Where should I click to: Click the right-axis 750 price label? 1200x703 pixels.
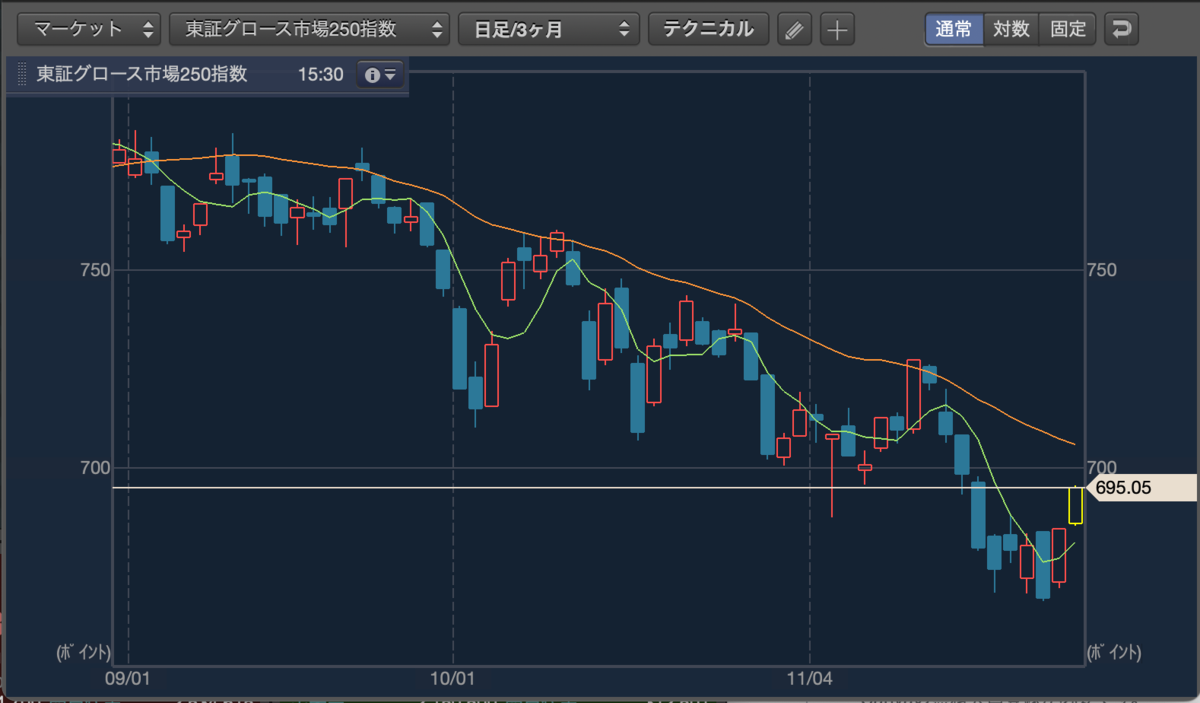click(1102, 270)
